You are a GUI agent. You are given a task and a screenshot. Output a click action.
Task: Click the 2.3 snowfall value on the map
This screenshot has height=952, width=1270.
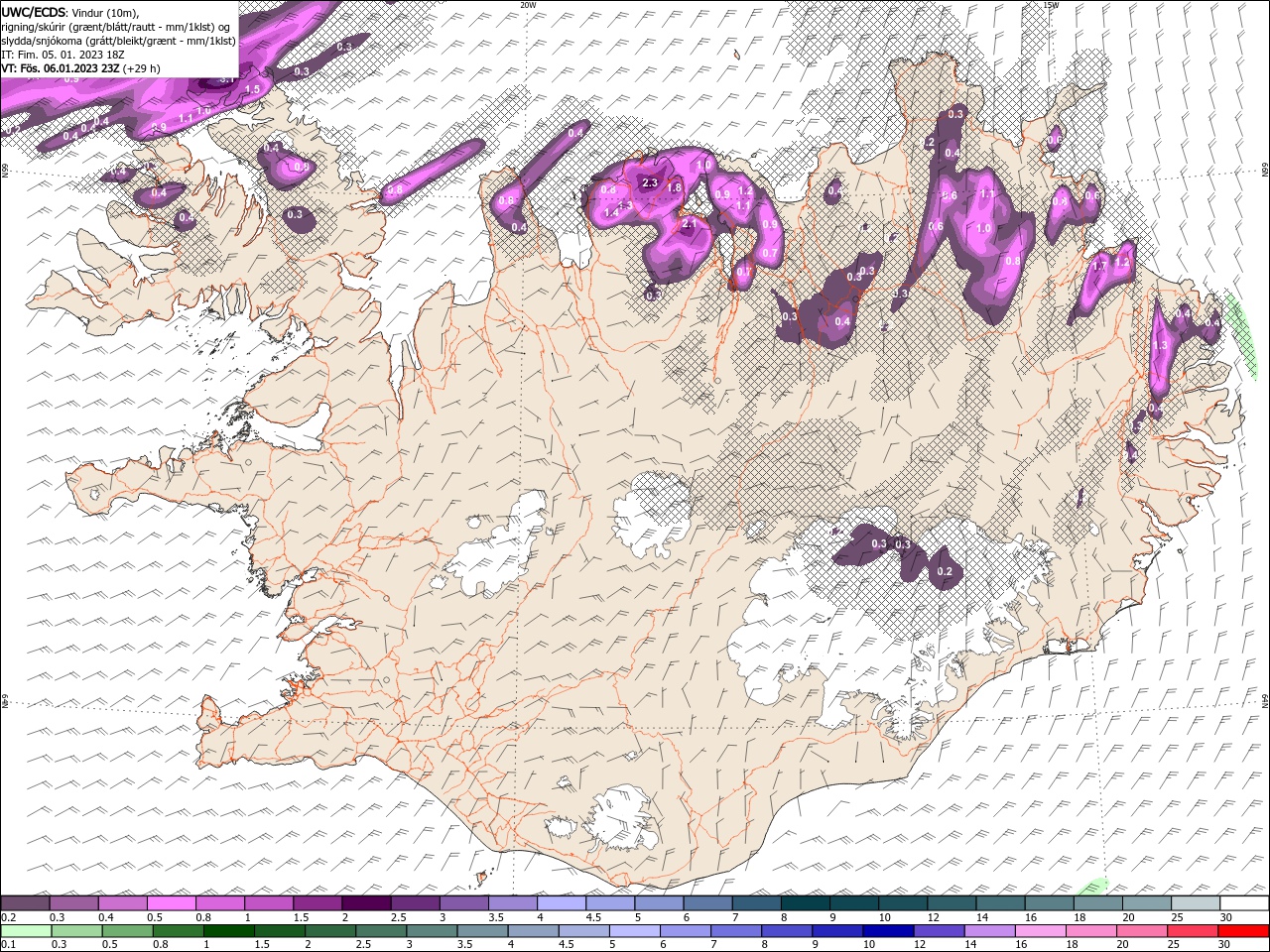click(651, 182)
